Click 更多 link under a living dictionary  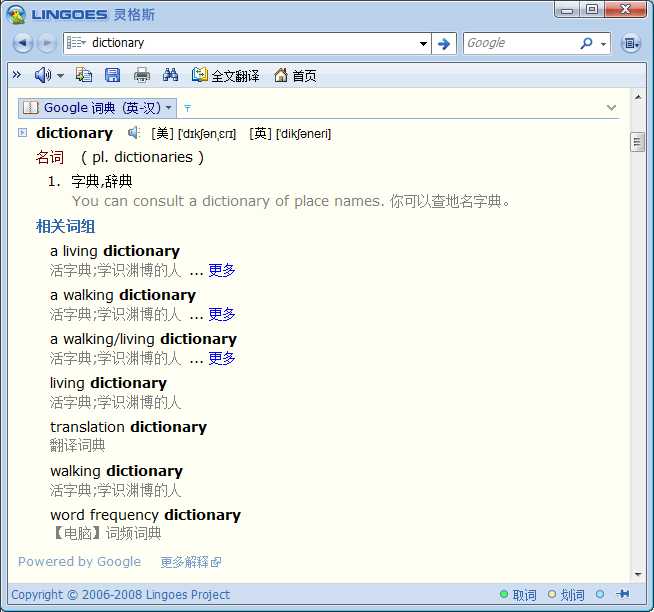point(222,270)
